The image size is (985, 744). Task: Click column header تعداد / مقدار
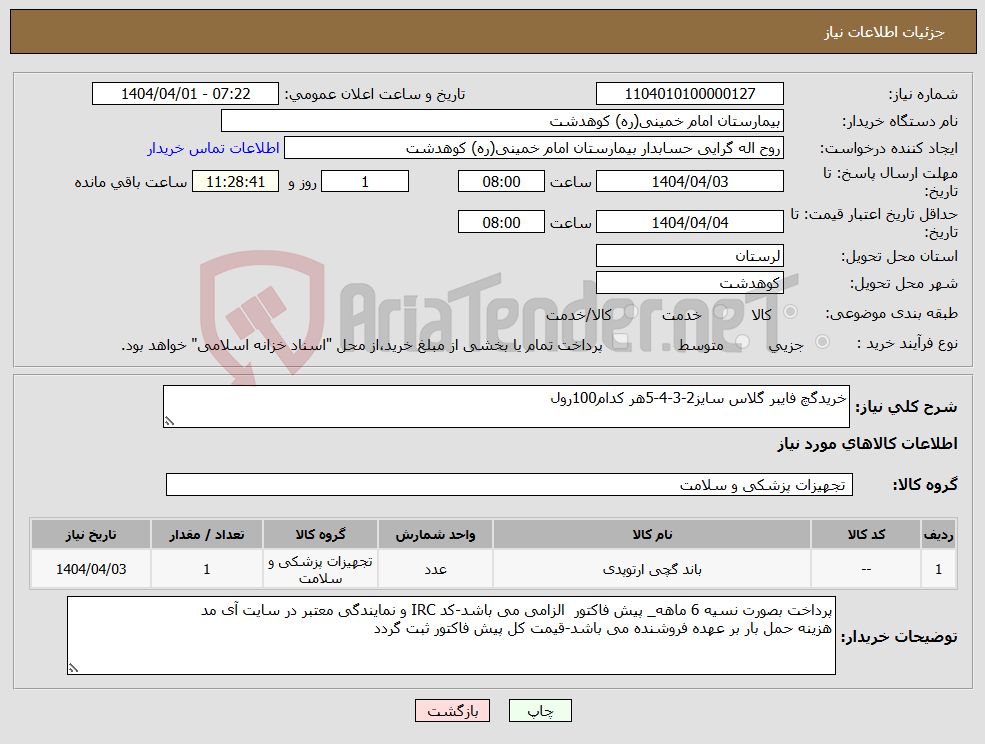(x=207, y=535)
